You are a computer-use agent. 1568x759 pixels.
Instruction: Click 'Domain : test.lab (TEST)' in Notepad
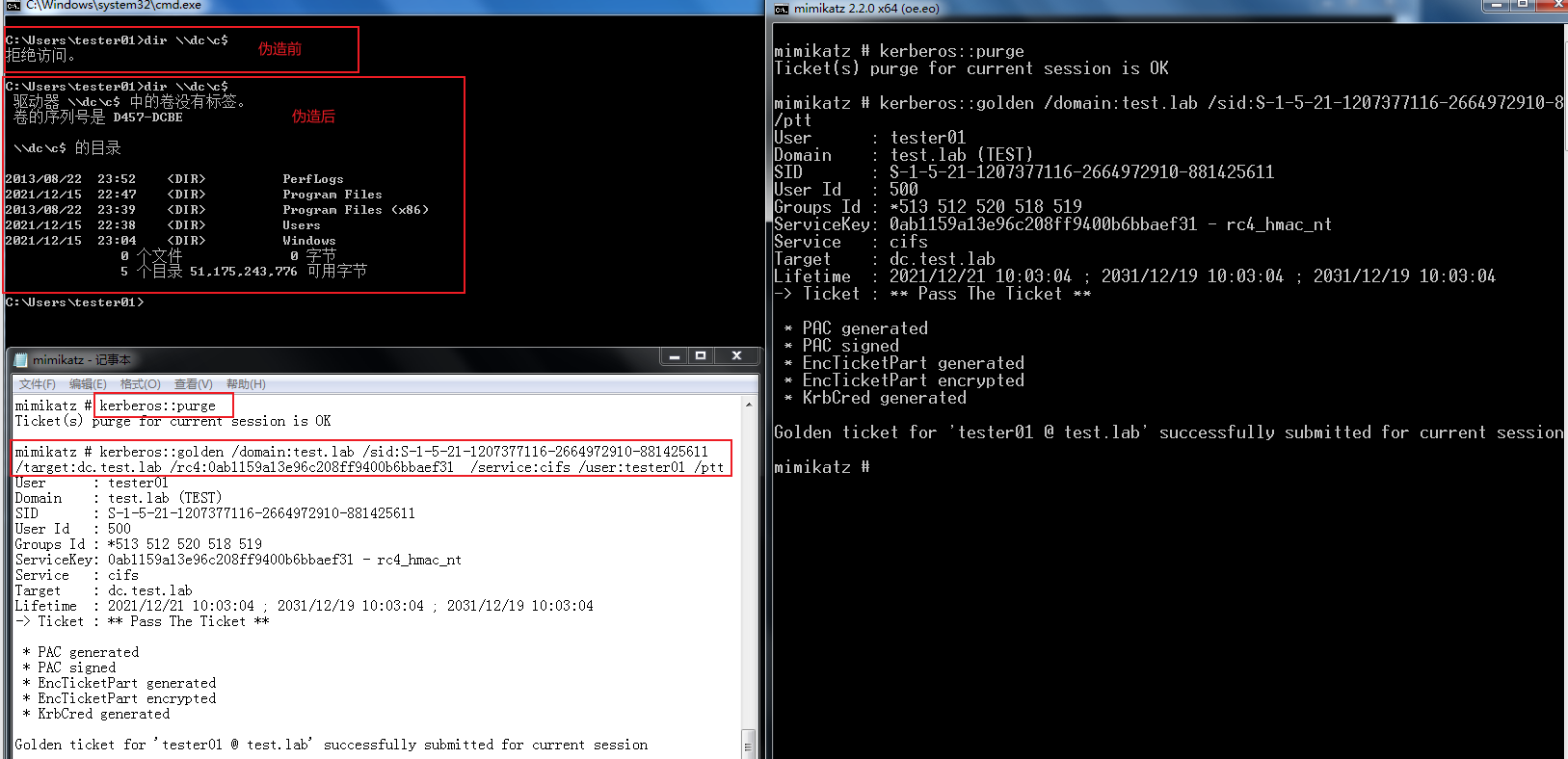click(x=118, y=498)
